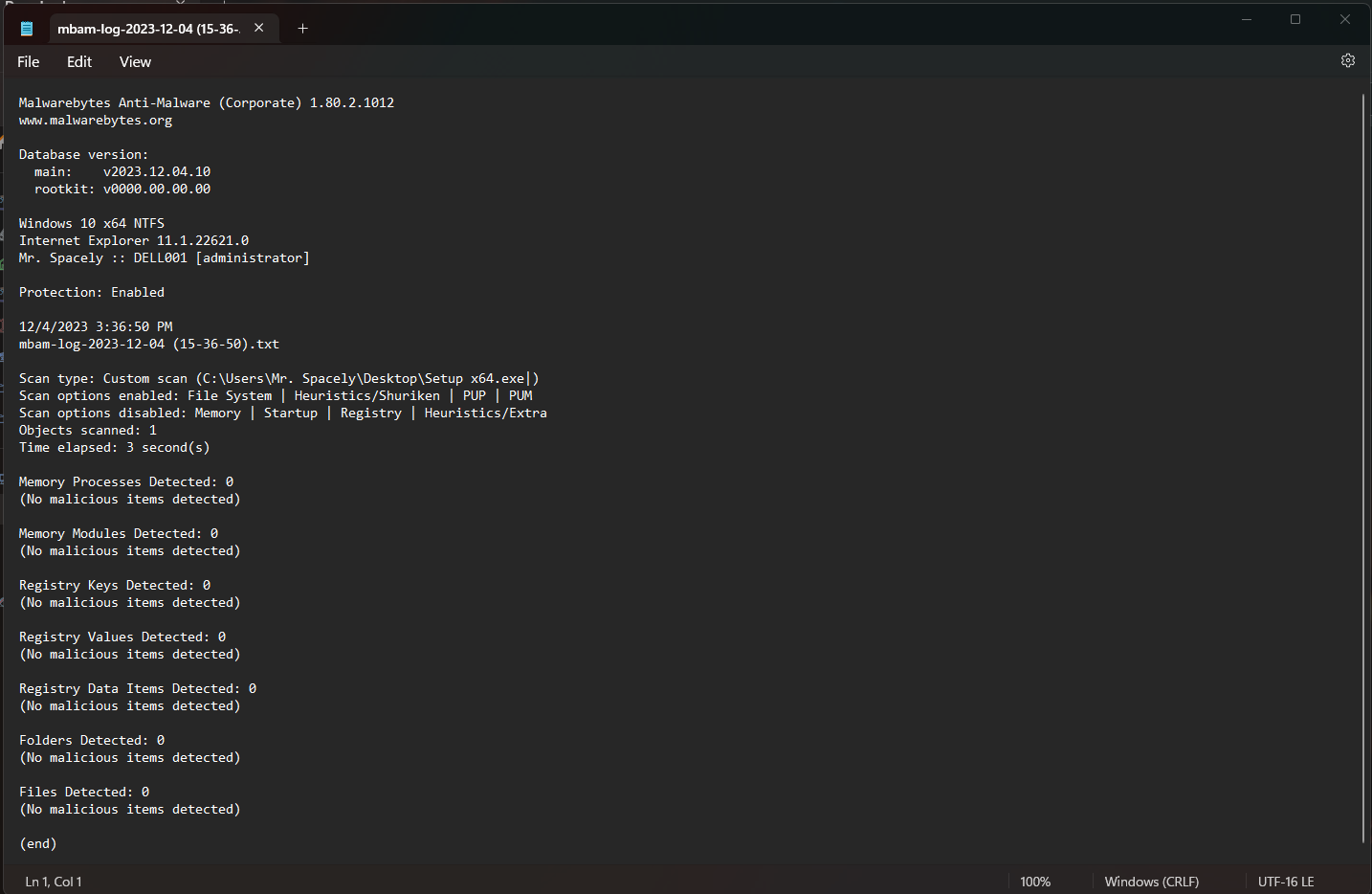Click the 'Database version:' line
Image resolution: width=1372 pixels, height=894 pixels.
83,154
